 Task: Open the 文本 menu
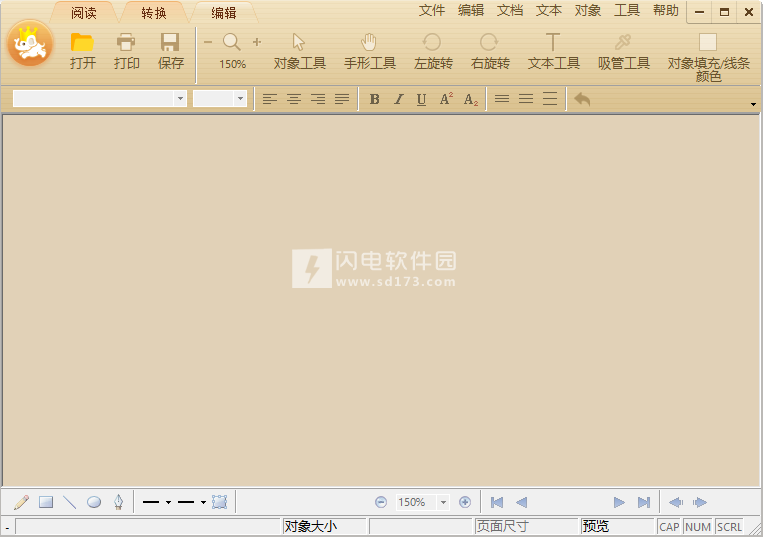tap(548, 10)
